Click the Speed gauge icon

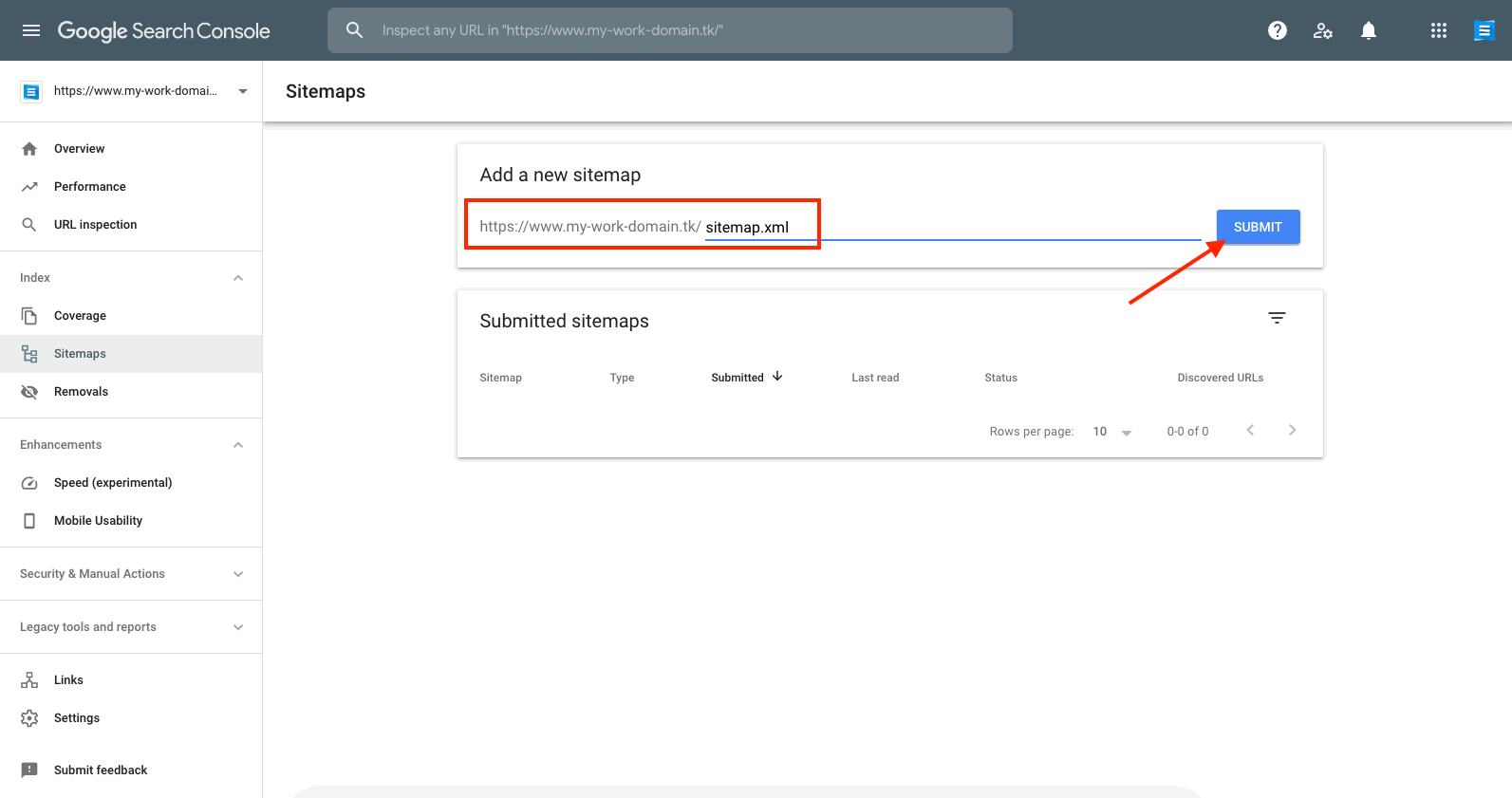29,483
